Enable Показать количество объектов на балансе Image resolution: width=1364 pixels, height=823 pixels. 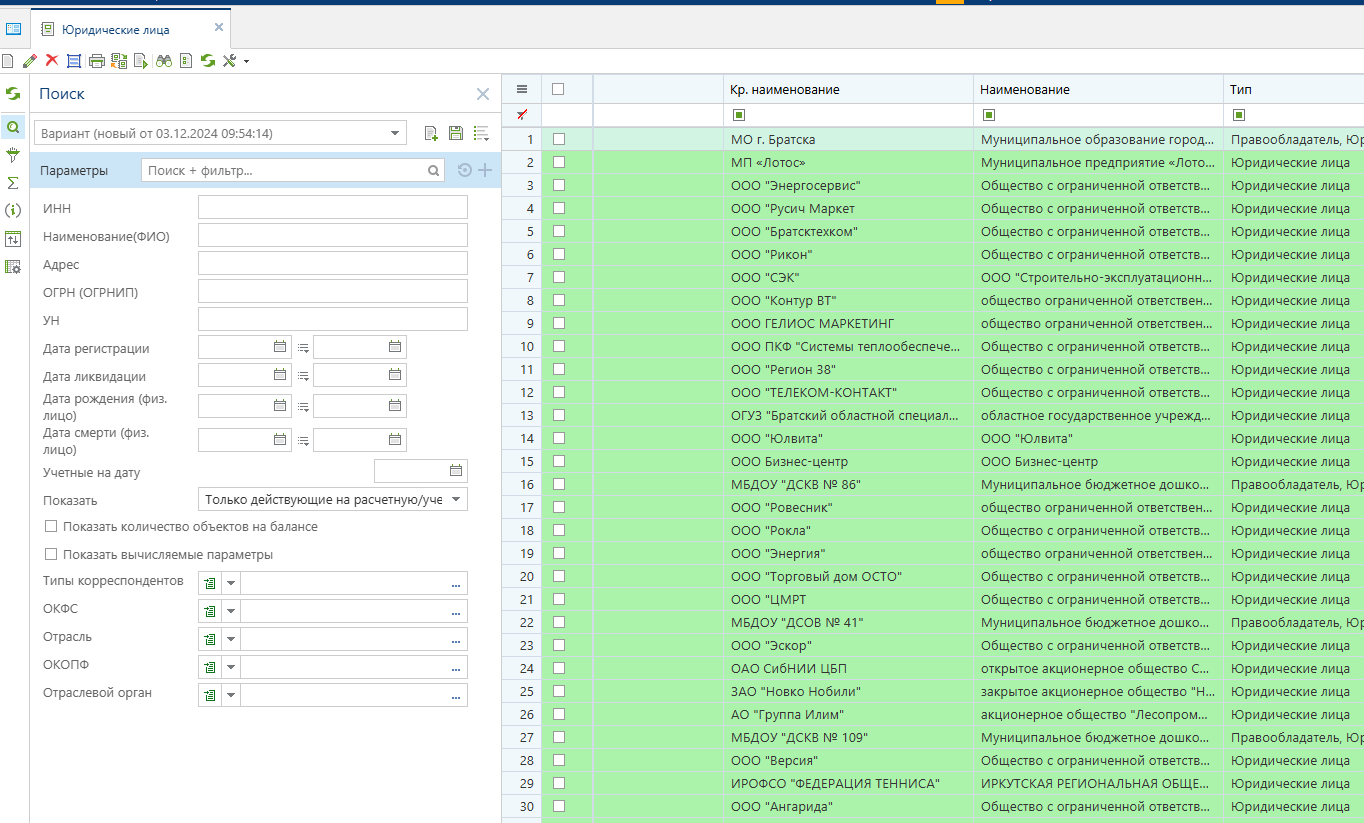(x=51, y=526)
